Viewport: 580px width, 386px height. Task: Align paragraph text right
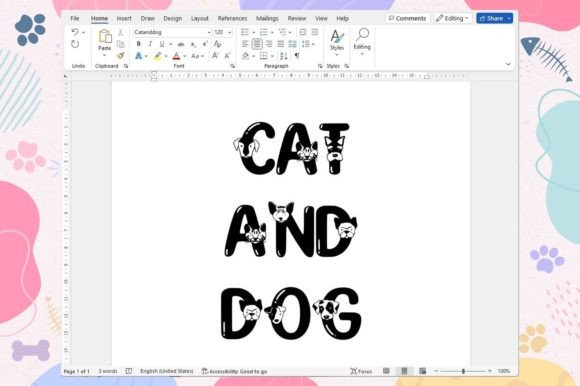269,44
